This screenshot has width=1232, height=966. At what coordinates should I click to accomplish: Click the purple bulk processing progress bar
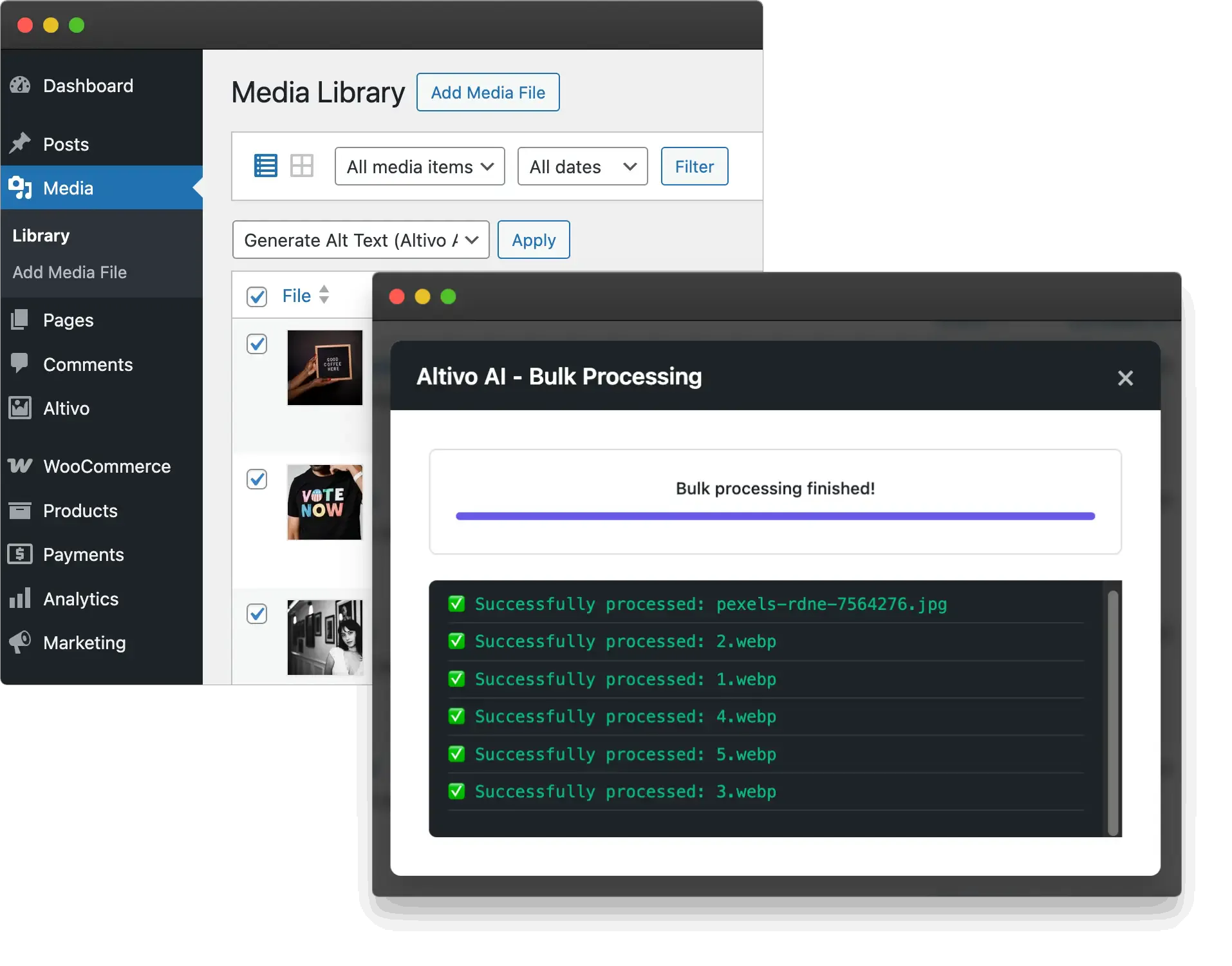pyautogui.click(x=775, y=516)
